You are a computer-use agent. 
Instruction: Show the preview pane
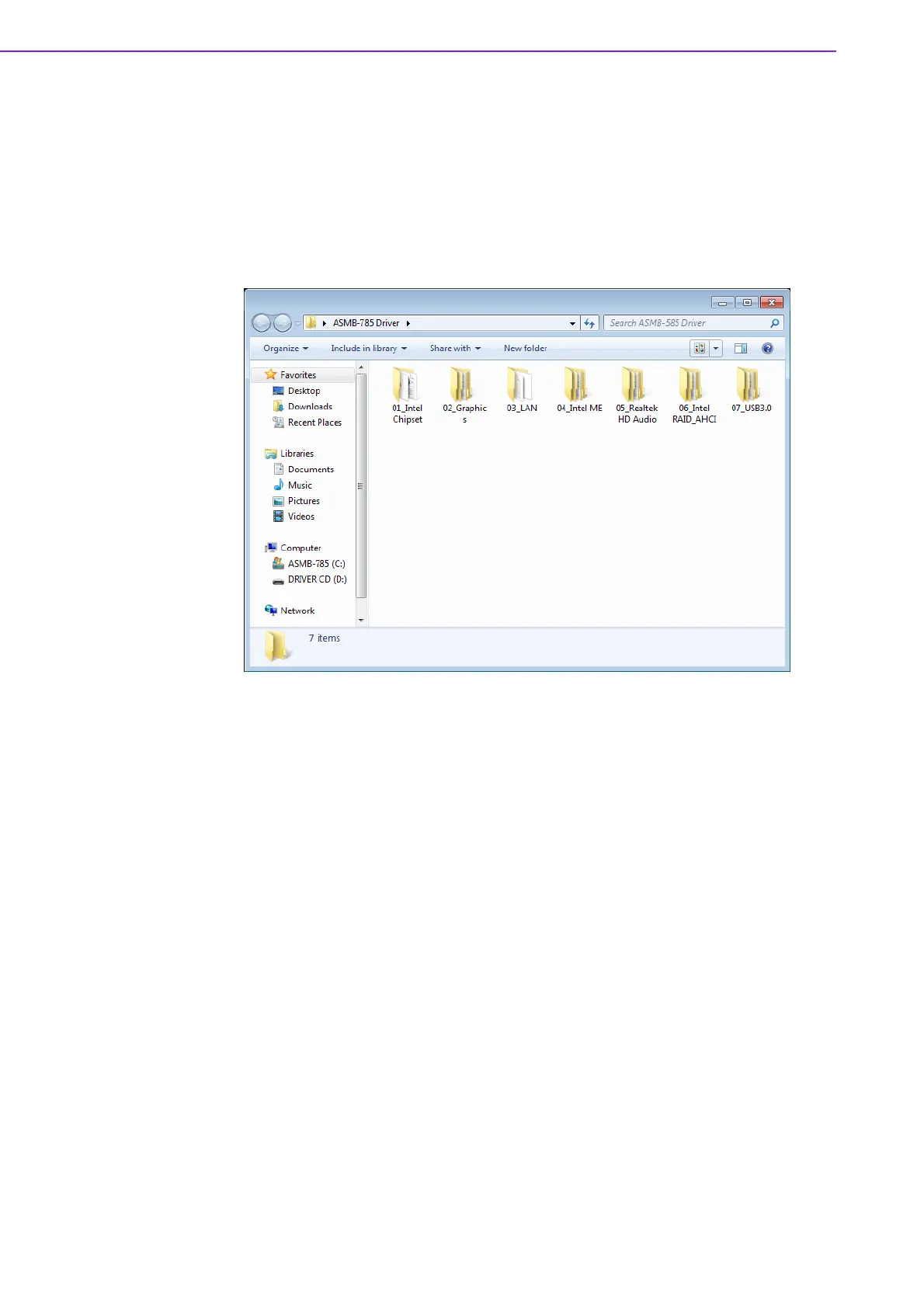coord(741,349)
